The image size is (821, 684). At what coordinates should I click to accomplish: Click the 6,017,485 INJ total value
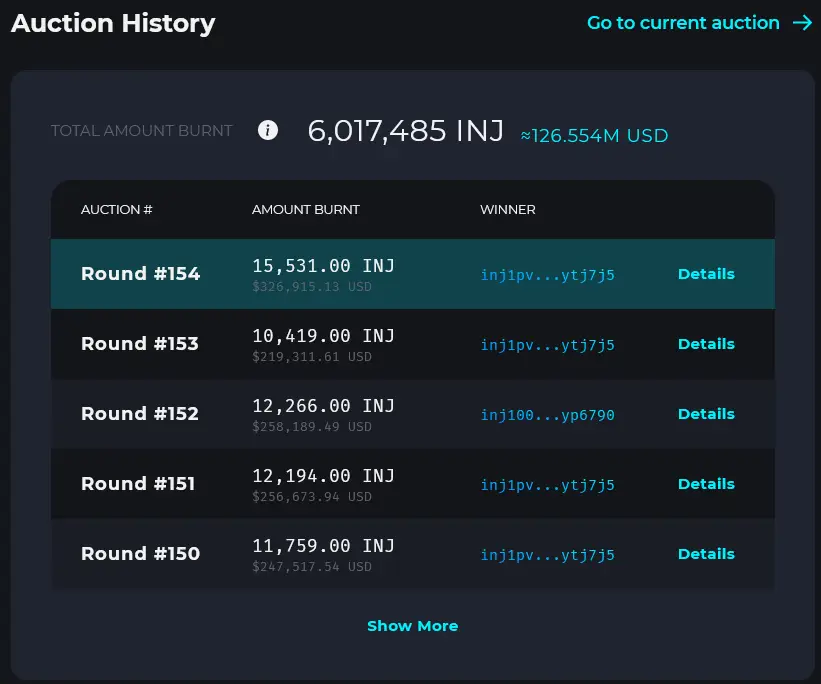pyautogui.click(x=405, y=130)
